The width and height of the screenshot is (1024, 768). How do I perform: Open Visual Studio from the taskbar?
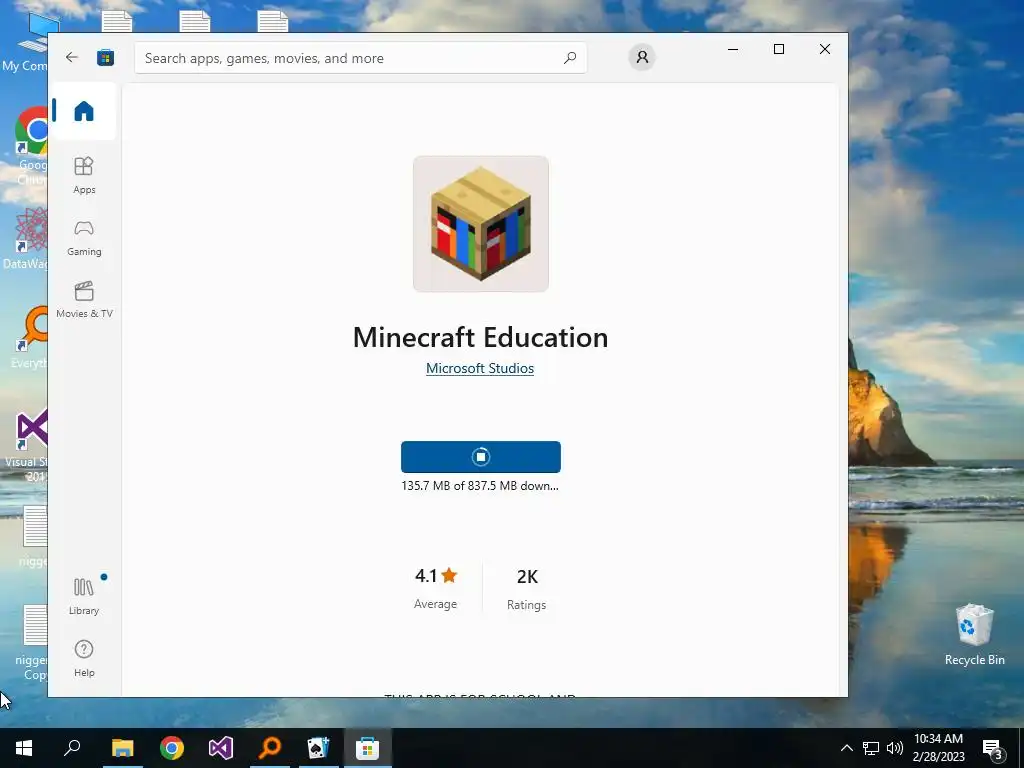click(x=221, y=748)
